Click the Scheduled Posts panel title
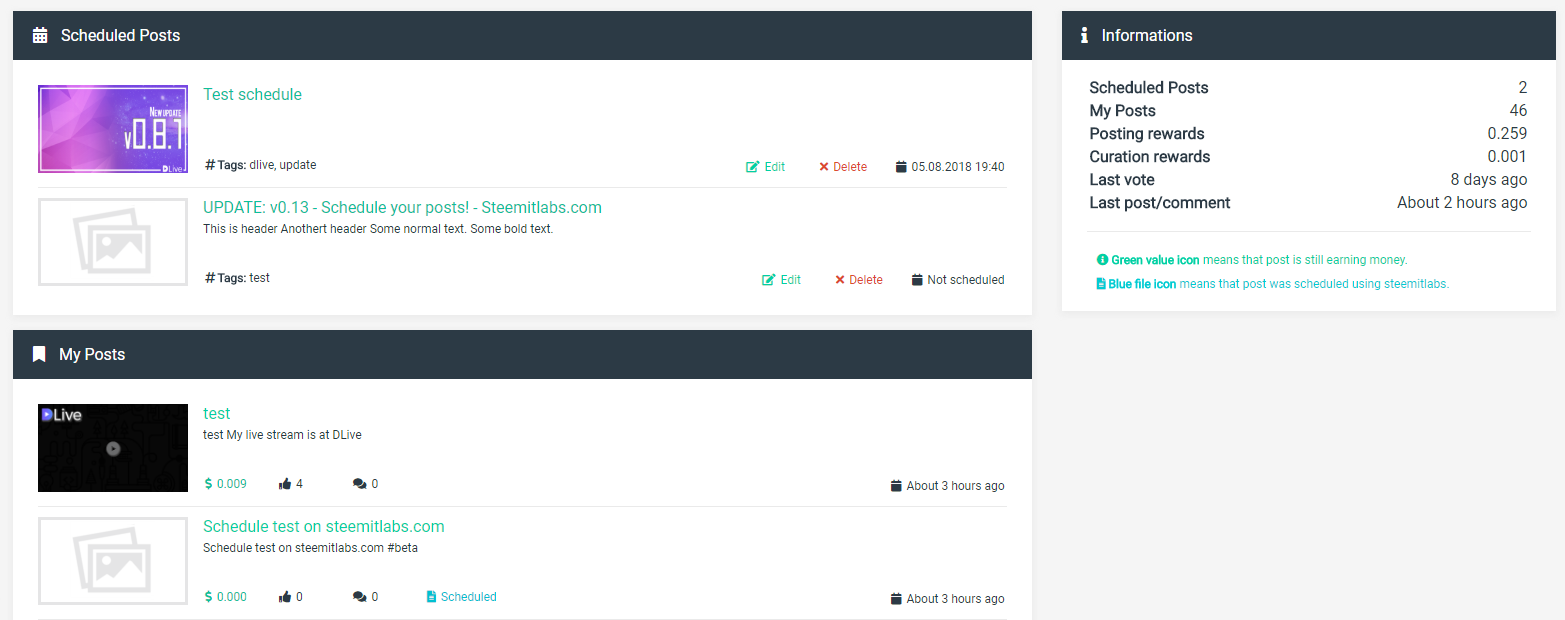Image resolution: width=1565 pixels, height=620 pixels. (x=120, y=35)
